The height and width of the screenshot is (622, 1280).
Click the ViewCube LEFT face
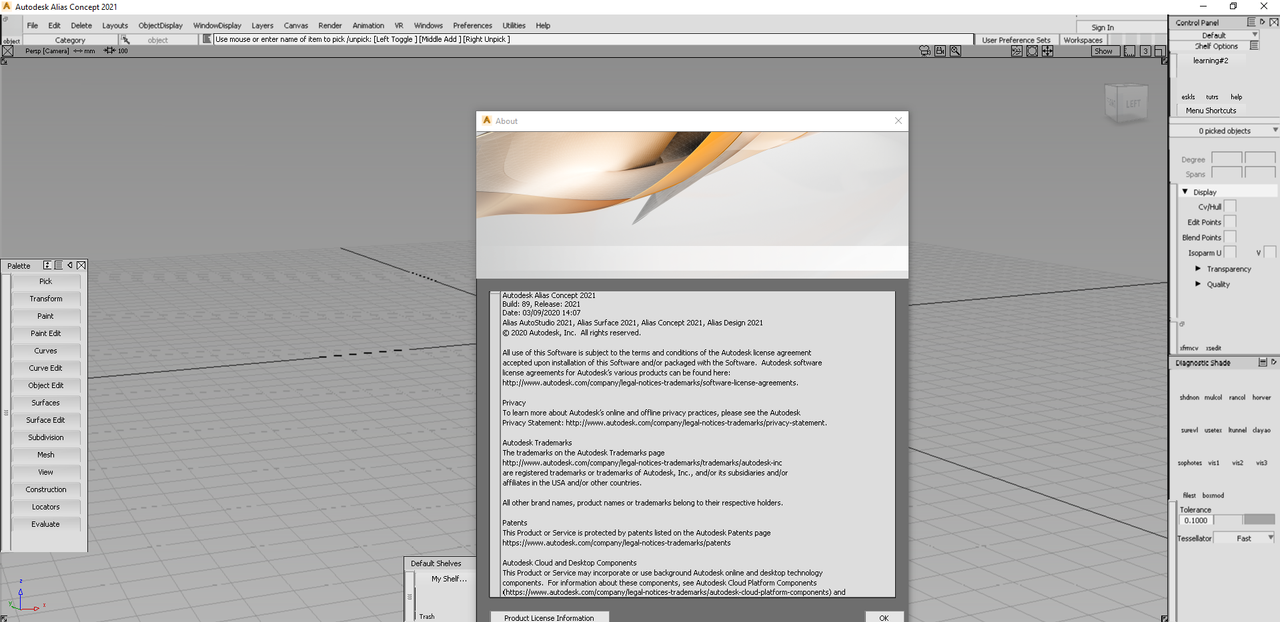point(1132,103)
